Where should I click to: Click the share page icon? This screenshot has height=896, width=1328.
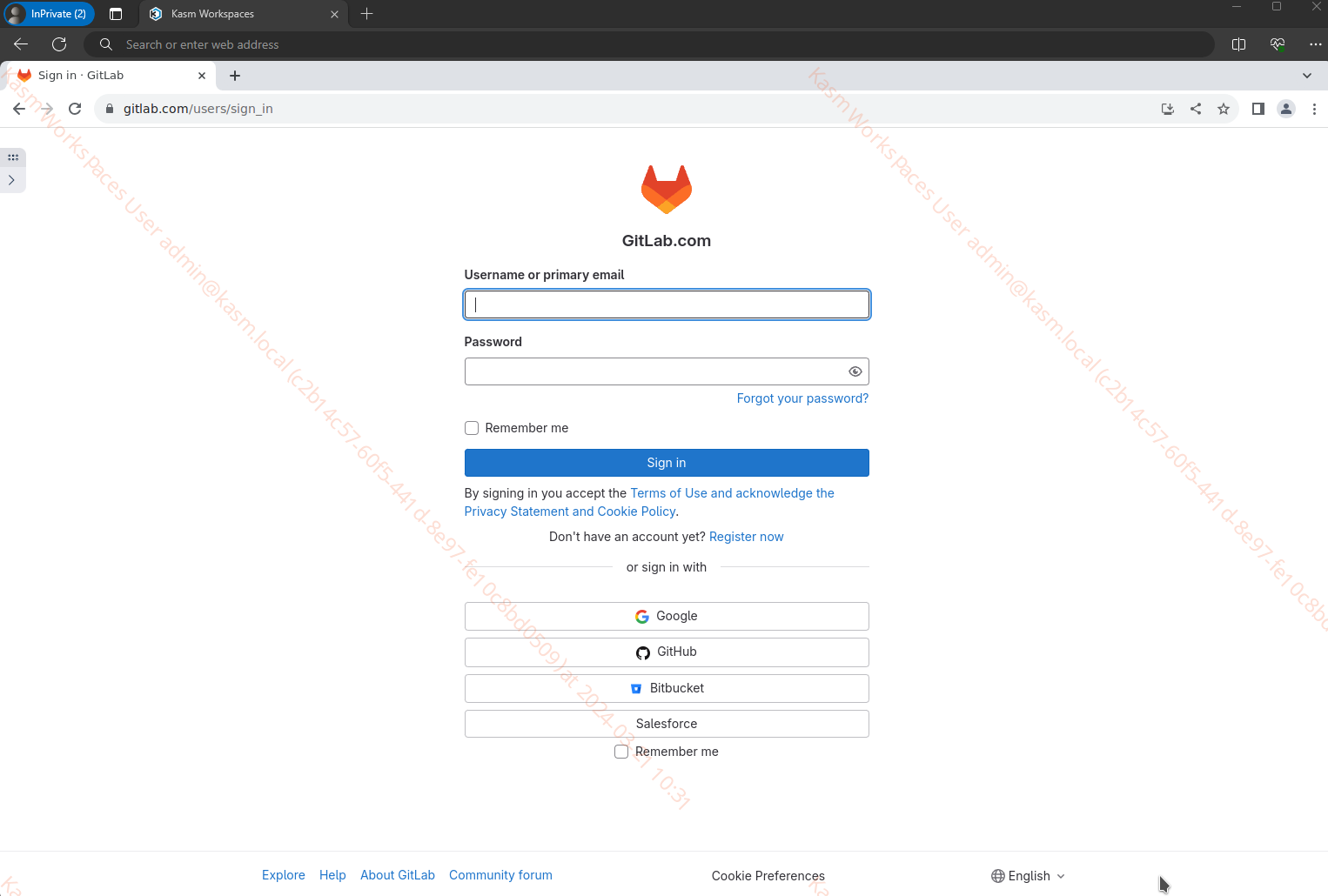(1196, 109)
